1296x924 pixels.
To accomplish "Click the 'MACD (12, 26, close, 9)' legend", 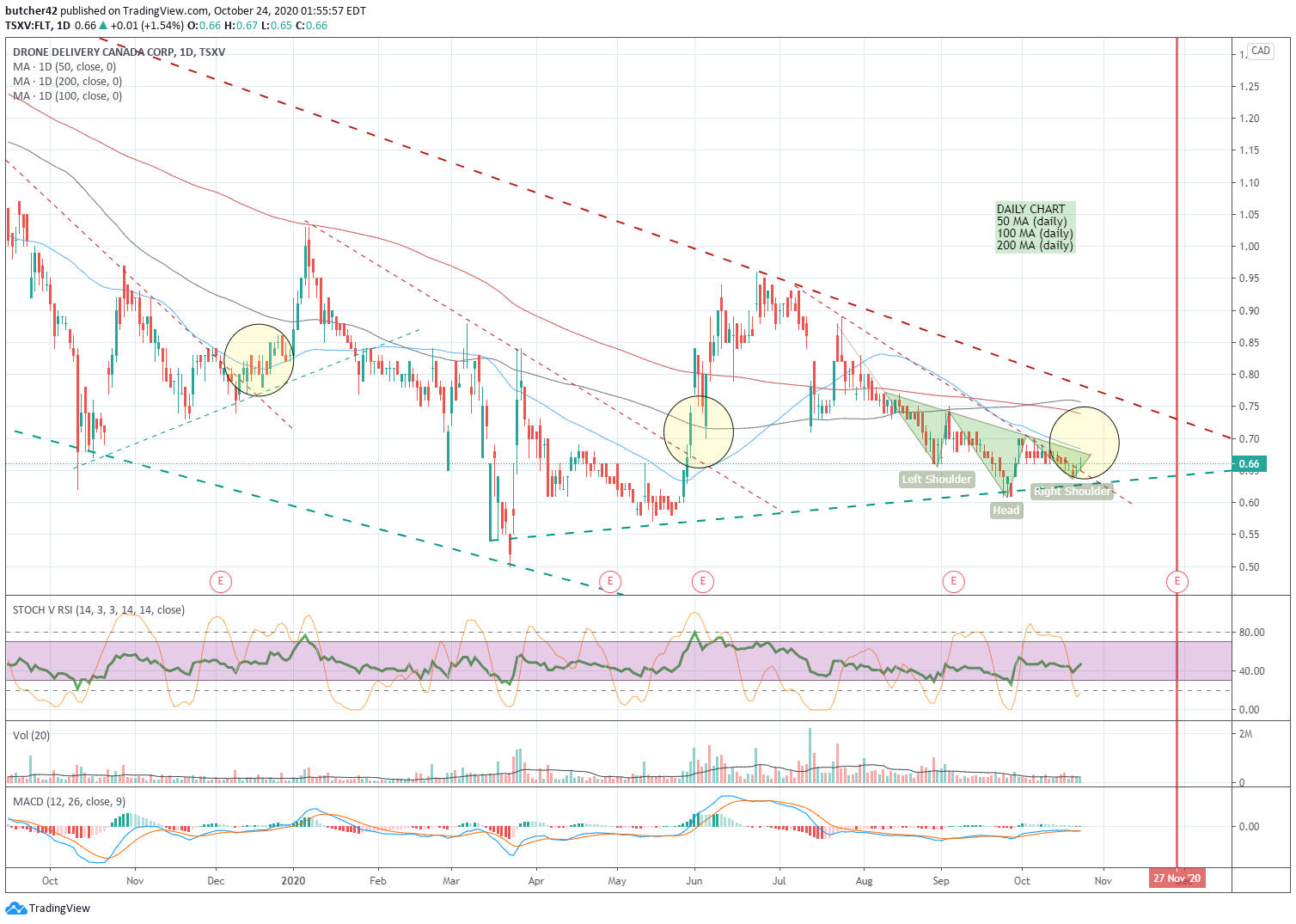I will (70, 802).
